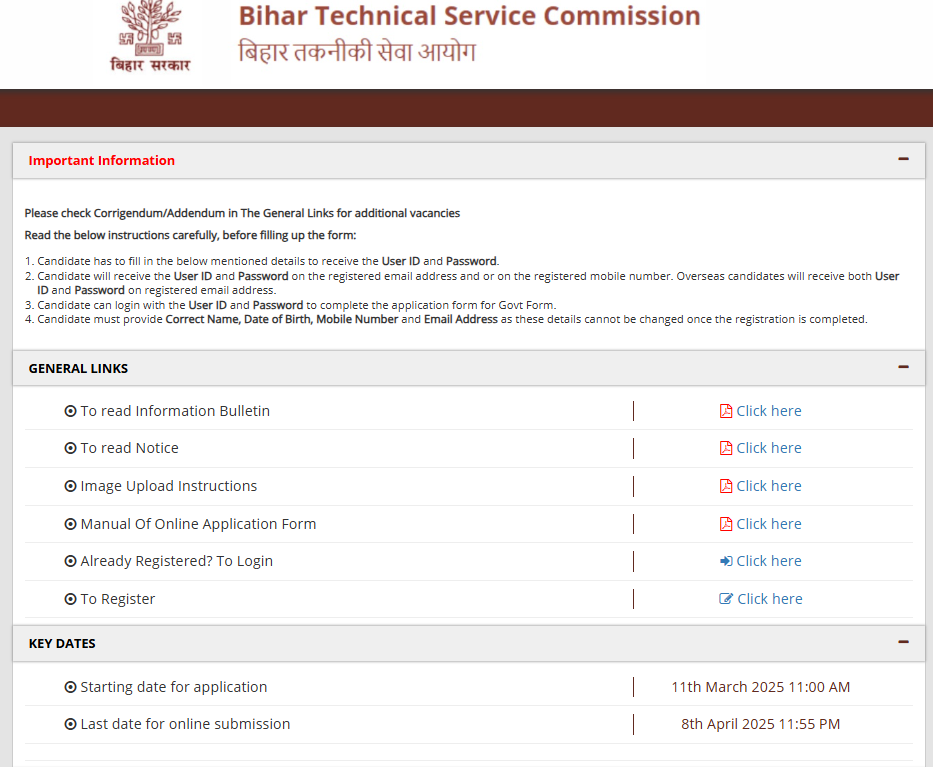
Task: Click the To read Information Bulletin label
Action: tap(175, 411)
